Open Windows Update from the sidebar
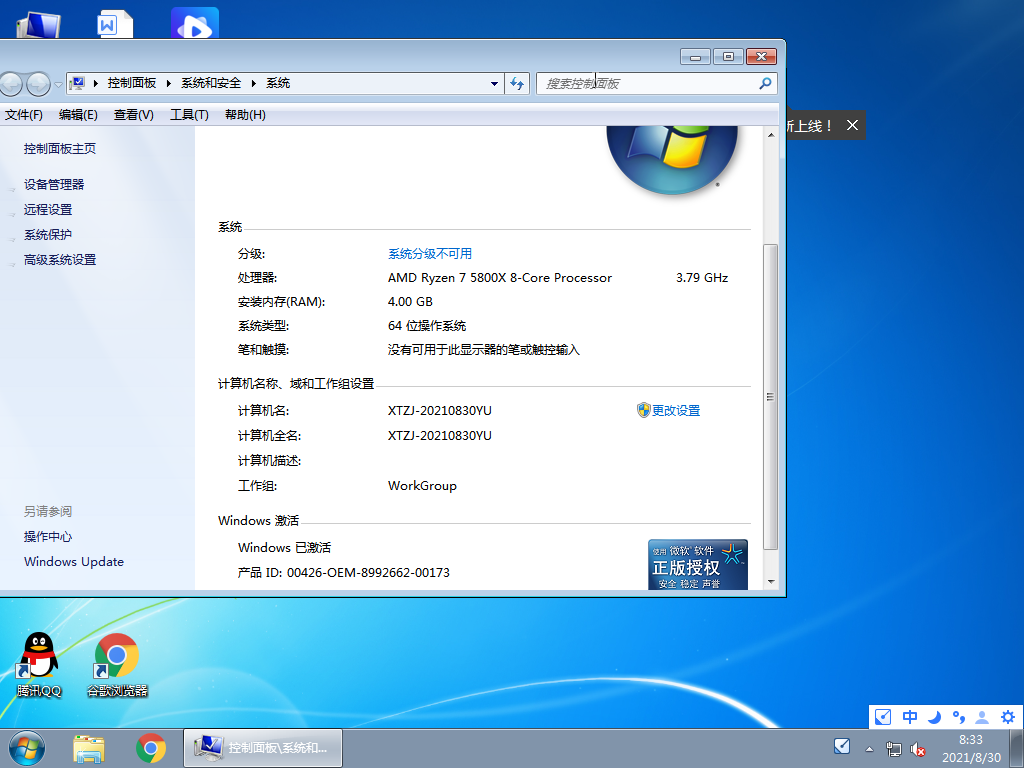 tap(73, 561)
